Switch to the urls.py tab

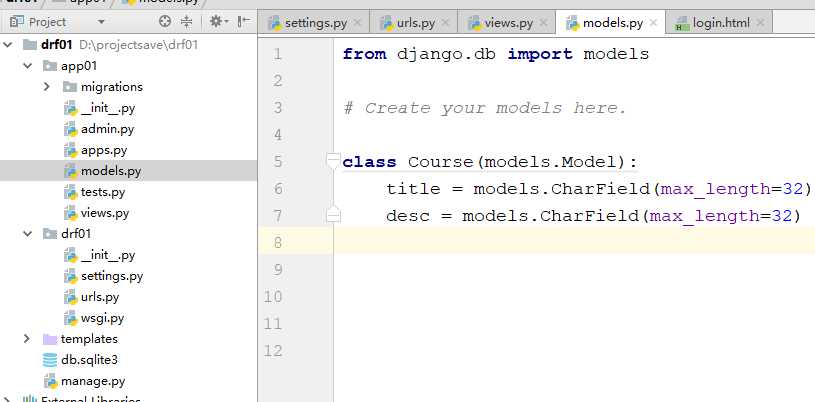[x=416, y=23]
